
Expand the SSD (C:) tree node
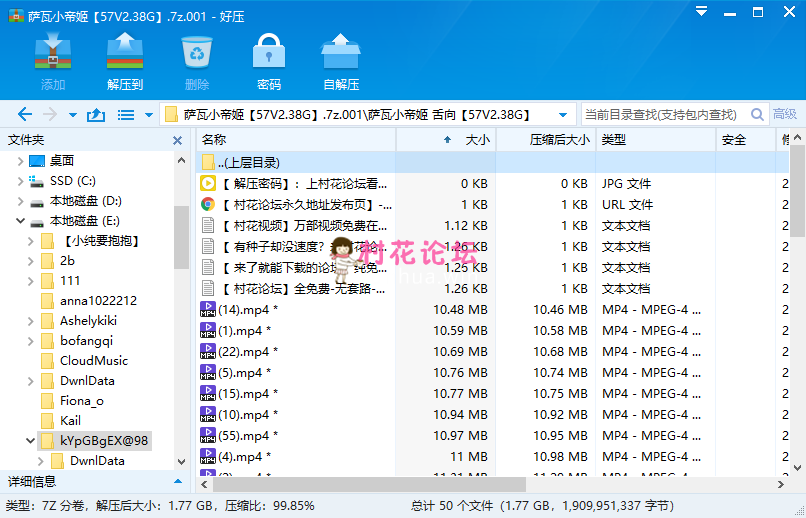tap(20, 181)
